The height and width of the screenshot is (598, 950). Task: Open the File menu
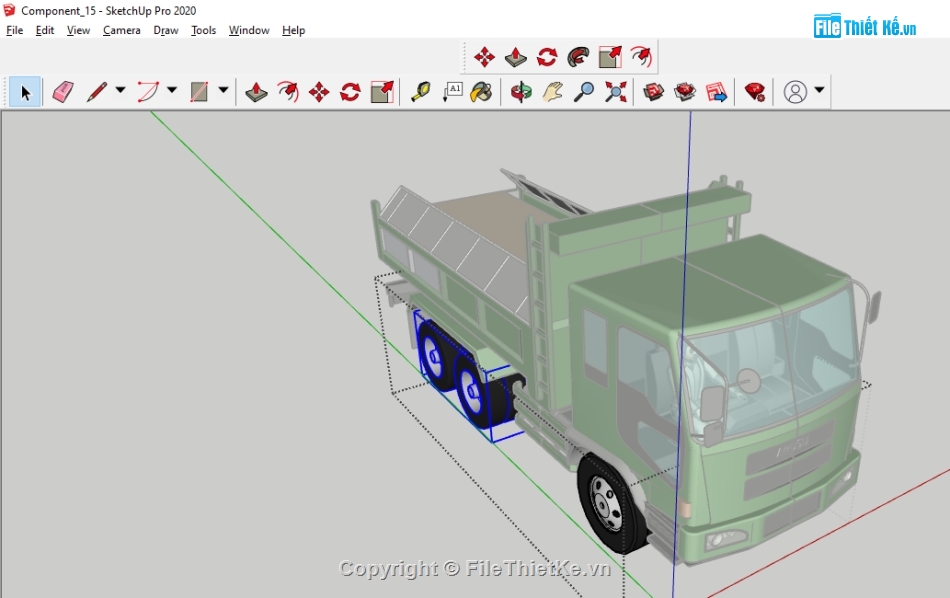tap(15, 30)
